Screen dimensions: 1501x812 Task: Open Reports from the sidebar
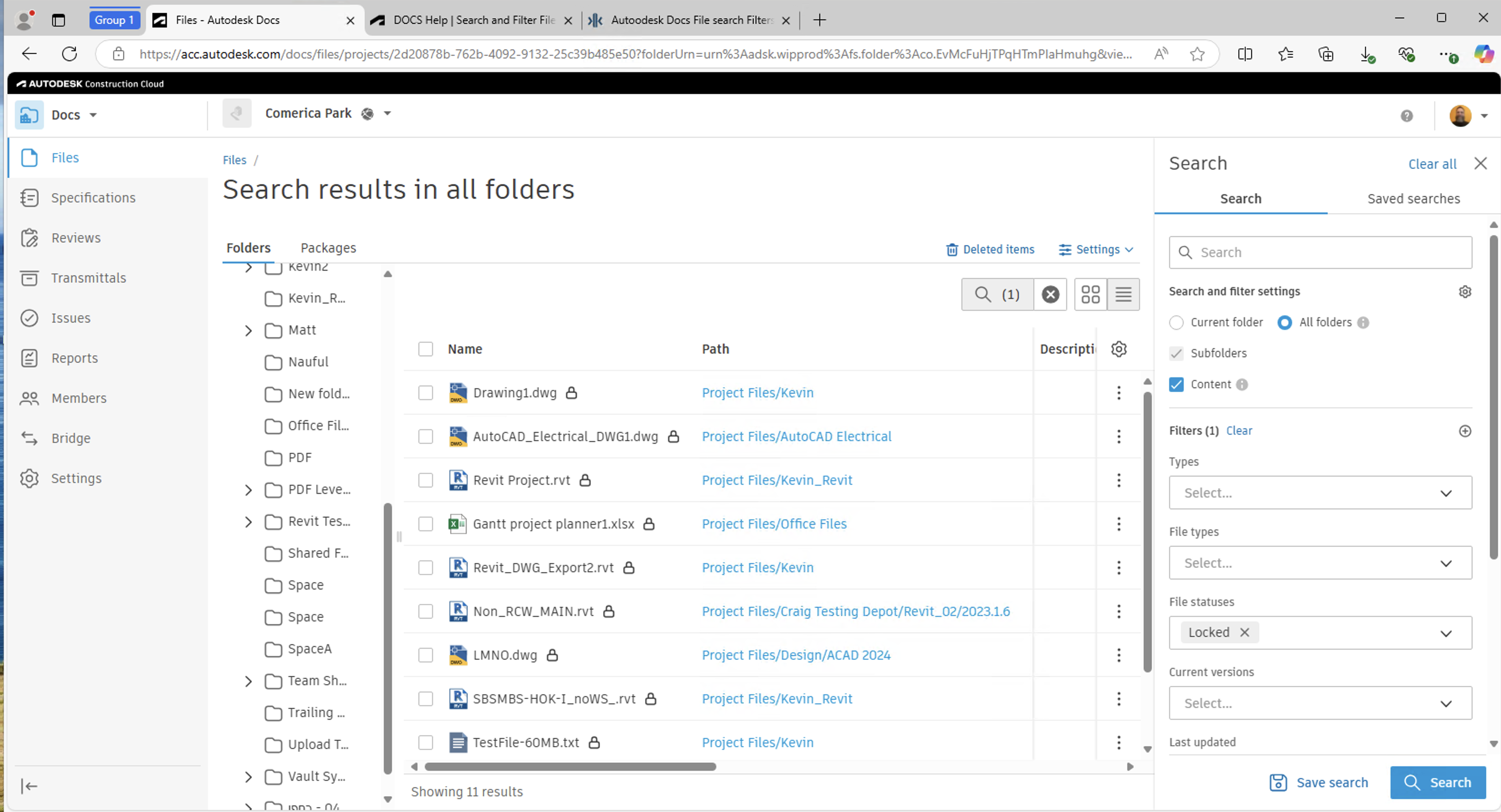(x=75, y=358)
